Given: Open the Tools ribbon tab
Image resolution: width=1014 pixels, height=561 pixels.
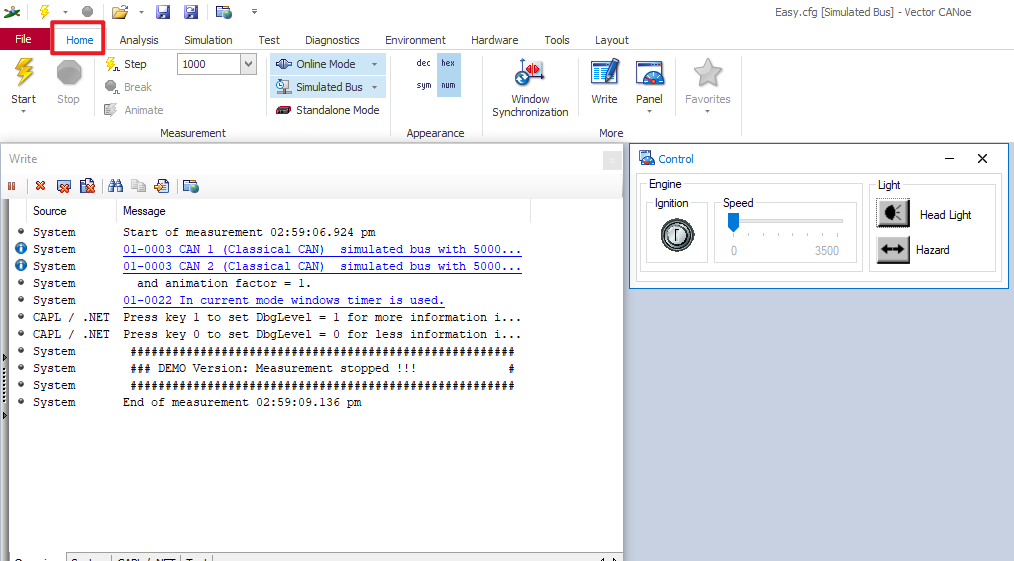Looking at the screenshot, I should 557,40.
